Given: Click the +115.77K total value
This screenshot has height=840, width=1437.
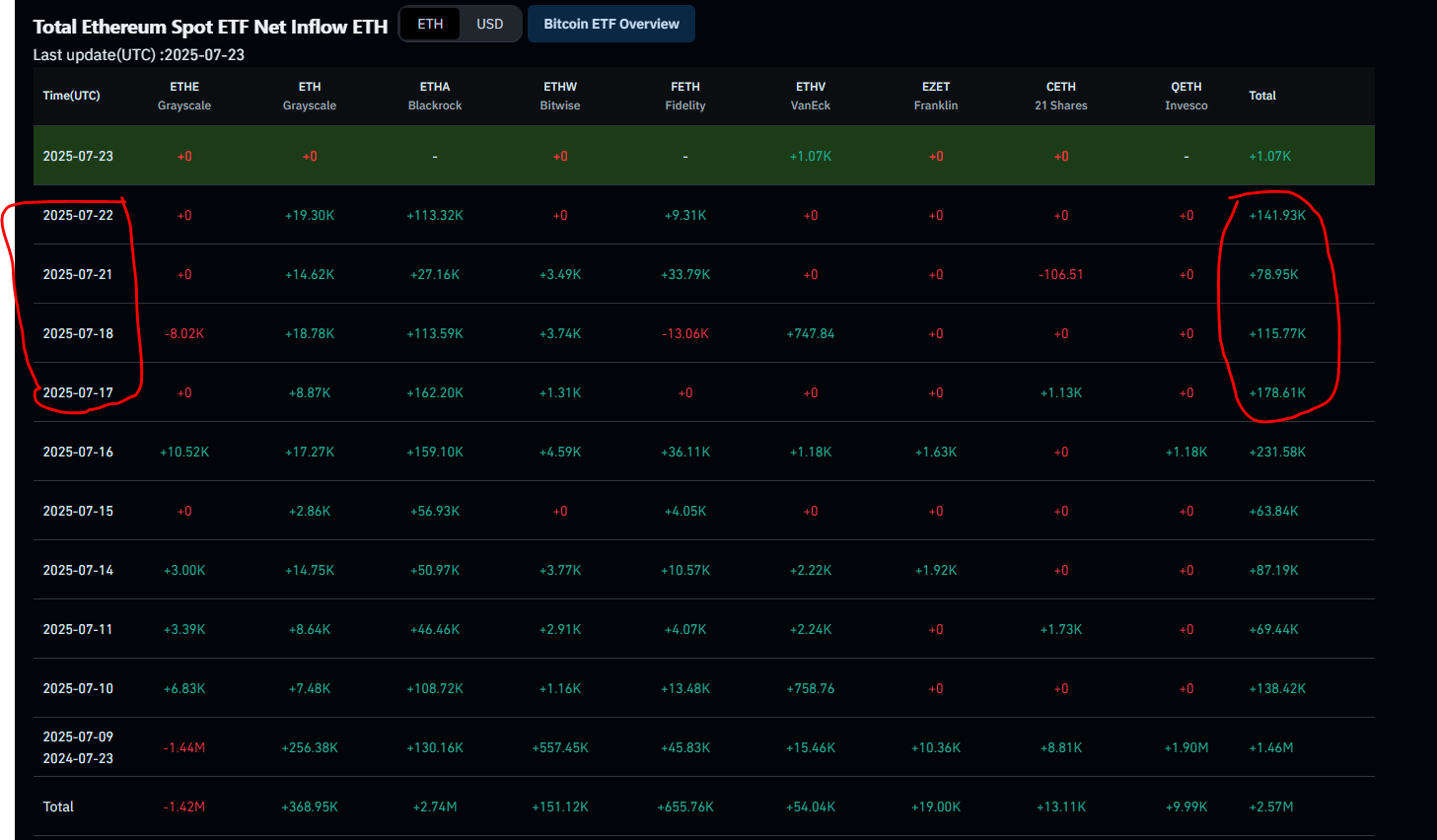Looking at the screenshot, I should pyautogui.click(x=1277, y=333).
